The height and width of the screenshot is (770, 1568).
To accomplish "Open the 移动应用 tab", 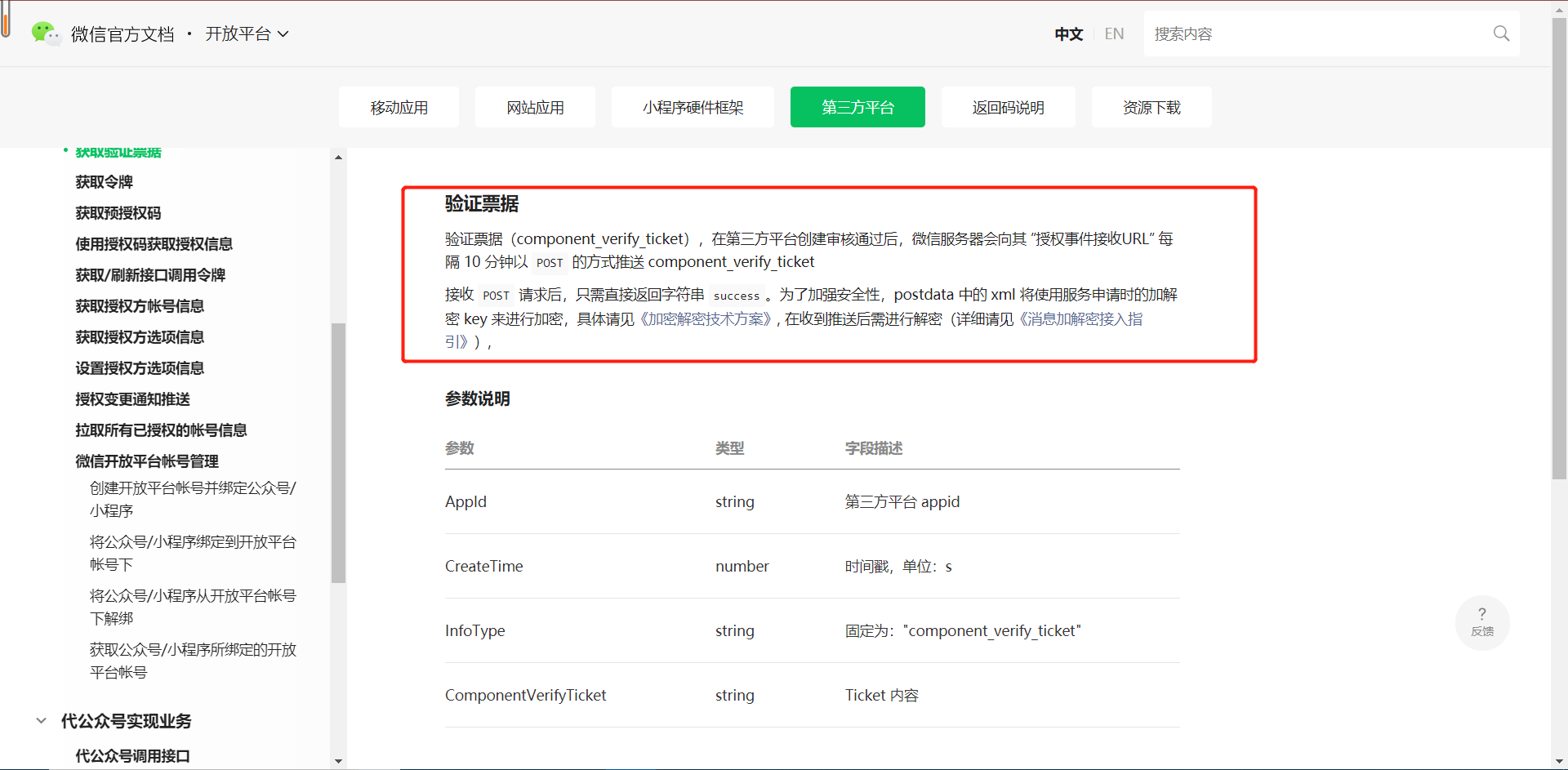I will [399, 107].
